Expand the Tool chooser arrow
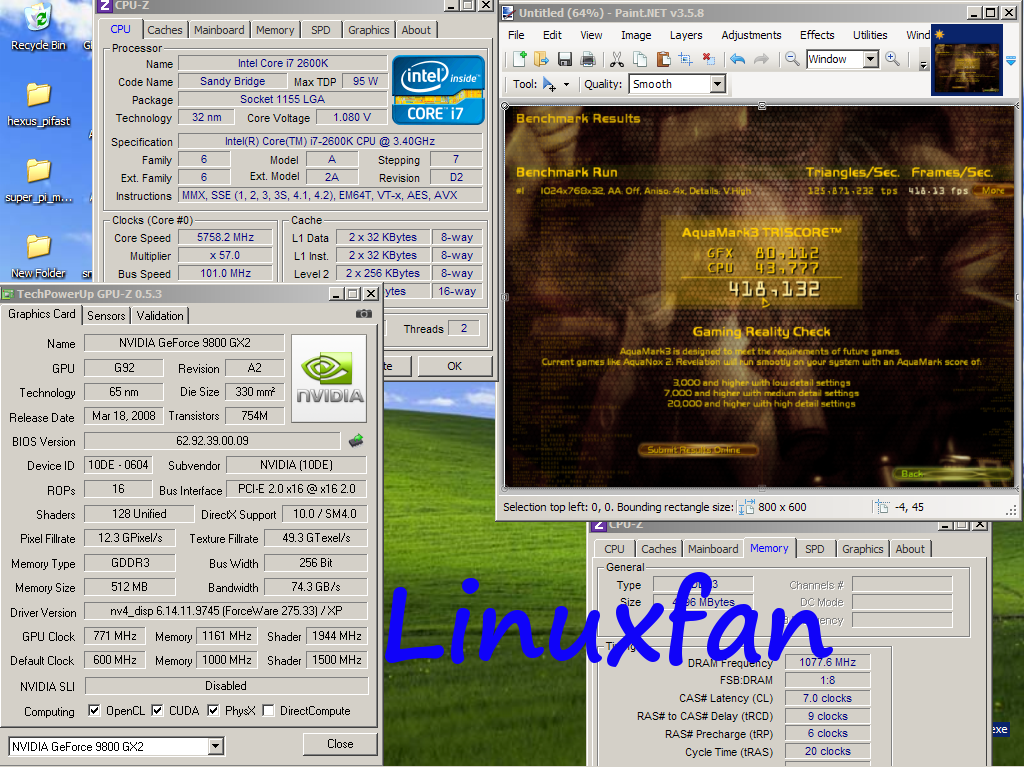1024x768 pixels. pos(566,84)
